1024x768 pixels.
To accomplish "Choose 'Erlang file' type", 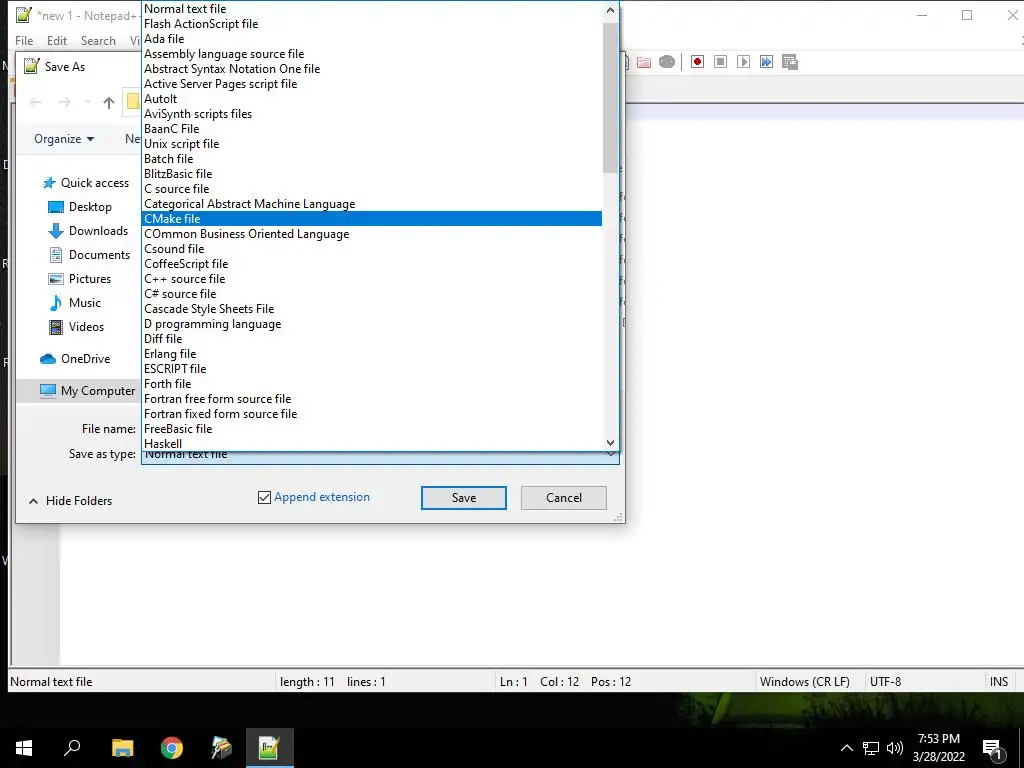I will pos(372,354).
